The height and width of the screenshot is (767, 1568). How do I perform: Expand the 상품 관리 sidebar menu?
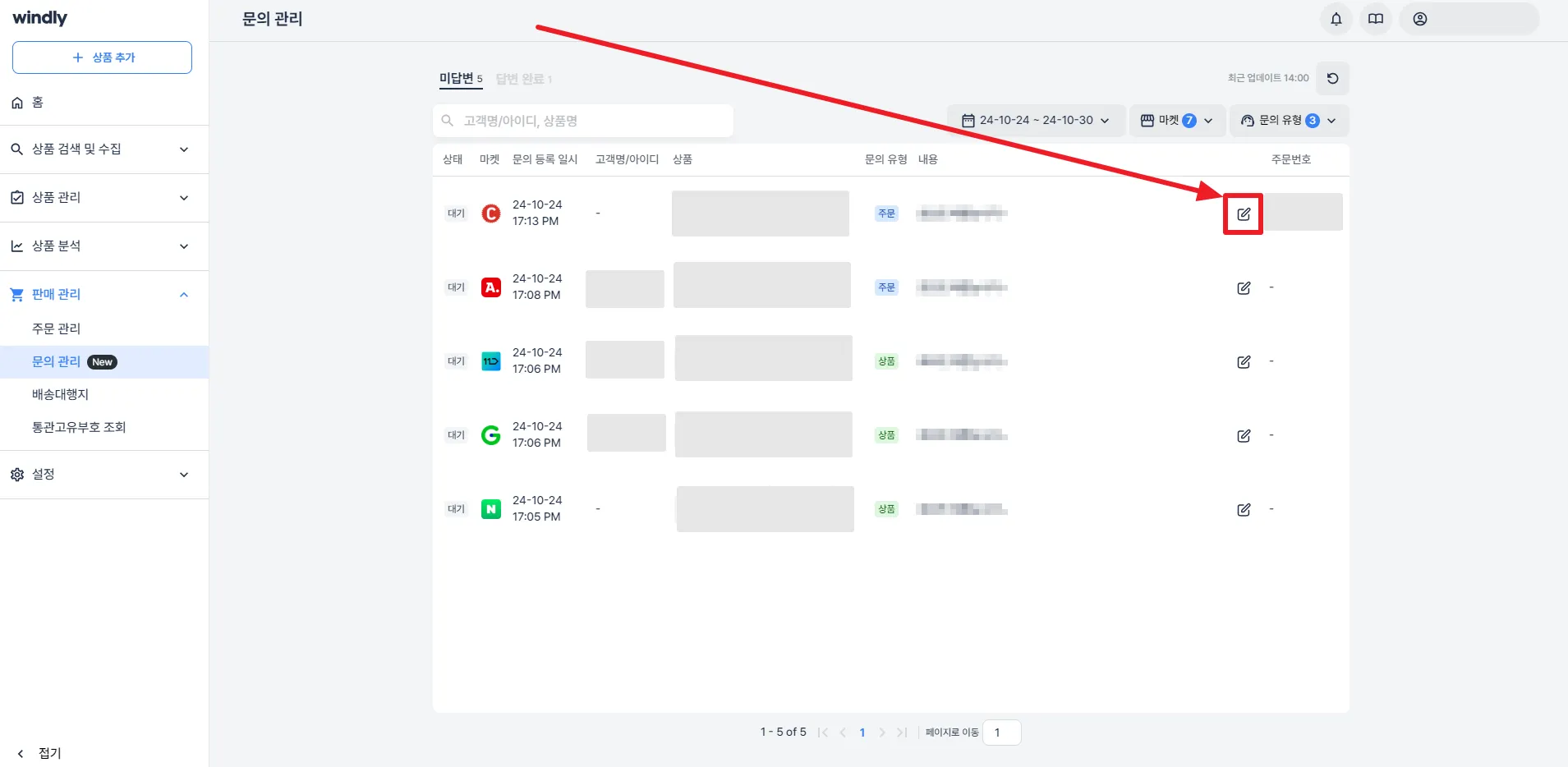pos(104,198)
